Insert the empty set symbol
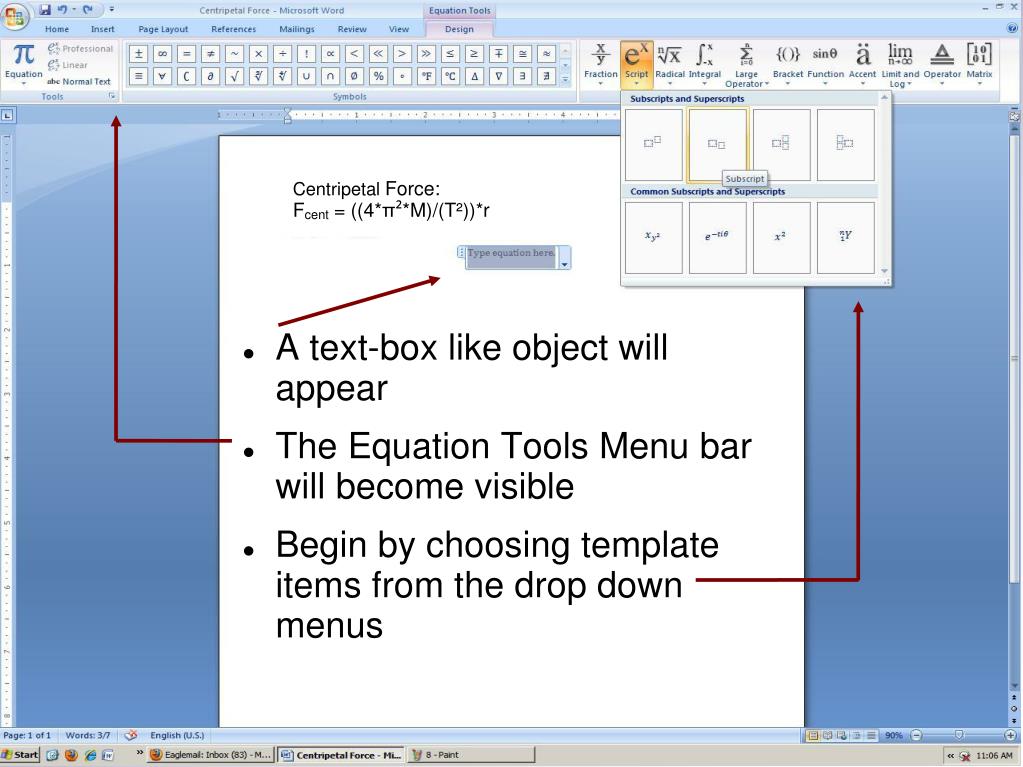 tap(354, 76)
